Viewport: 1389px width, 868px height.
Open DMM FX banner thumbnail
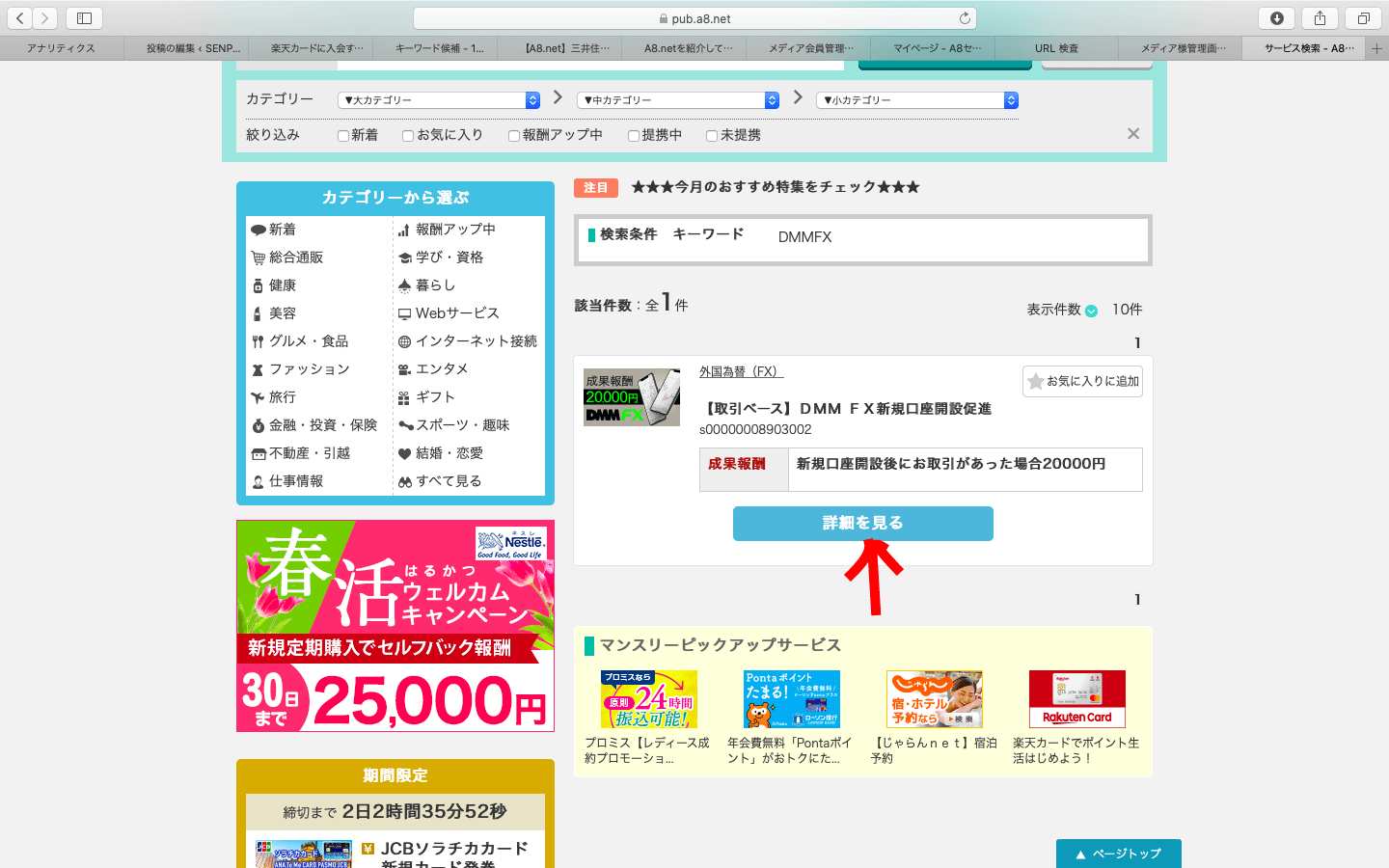[x=632, y=397]
